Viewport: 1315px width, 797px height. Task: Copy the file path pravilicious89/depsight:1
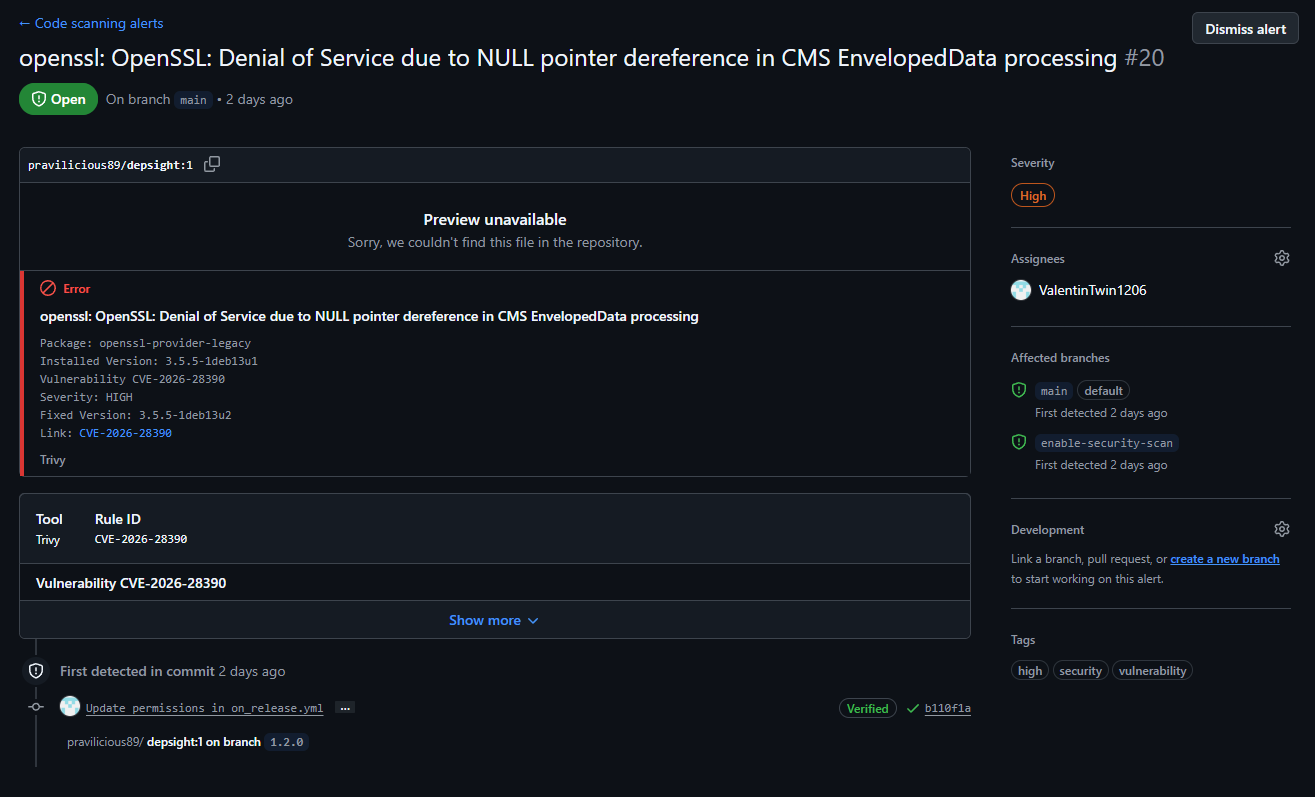tap(212, 164)
